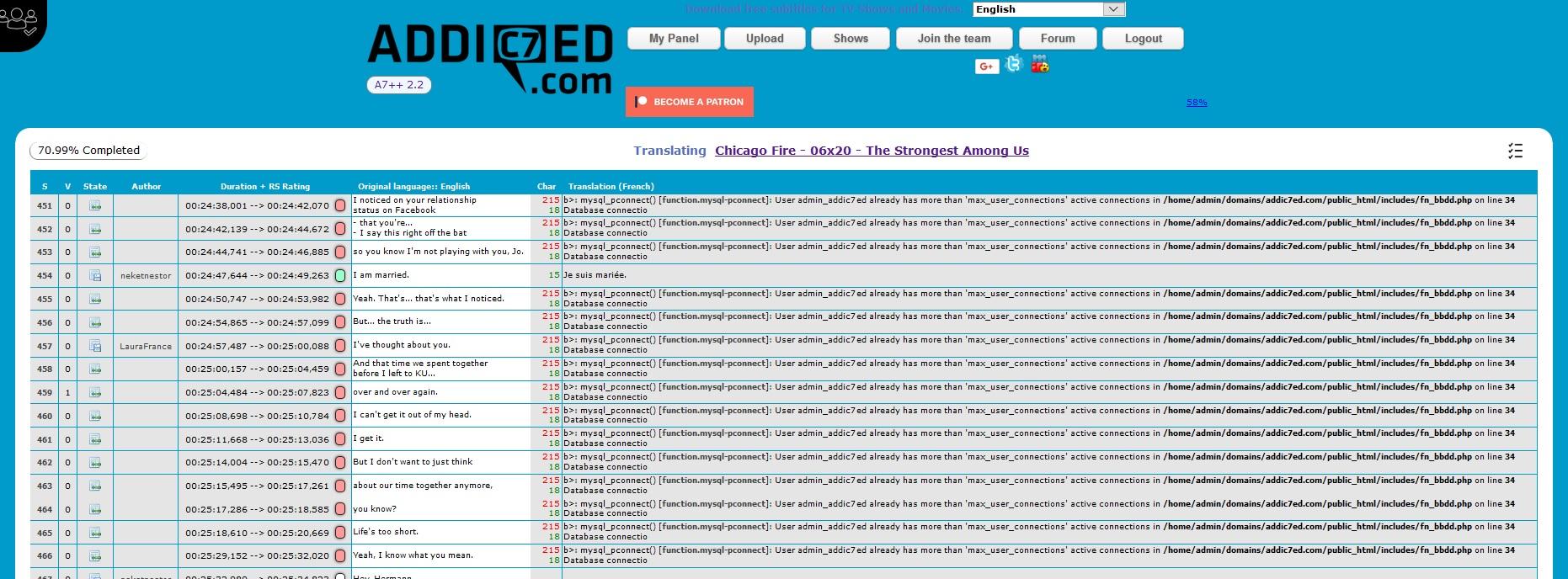Open the Twitter bird icon link

[1014, 64]
